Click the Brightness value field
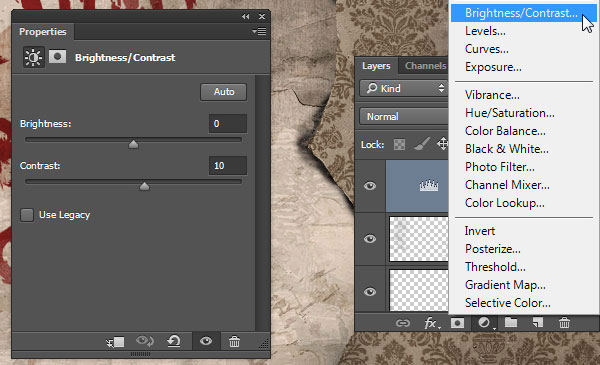600x365 pixels. point(228,124)
